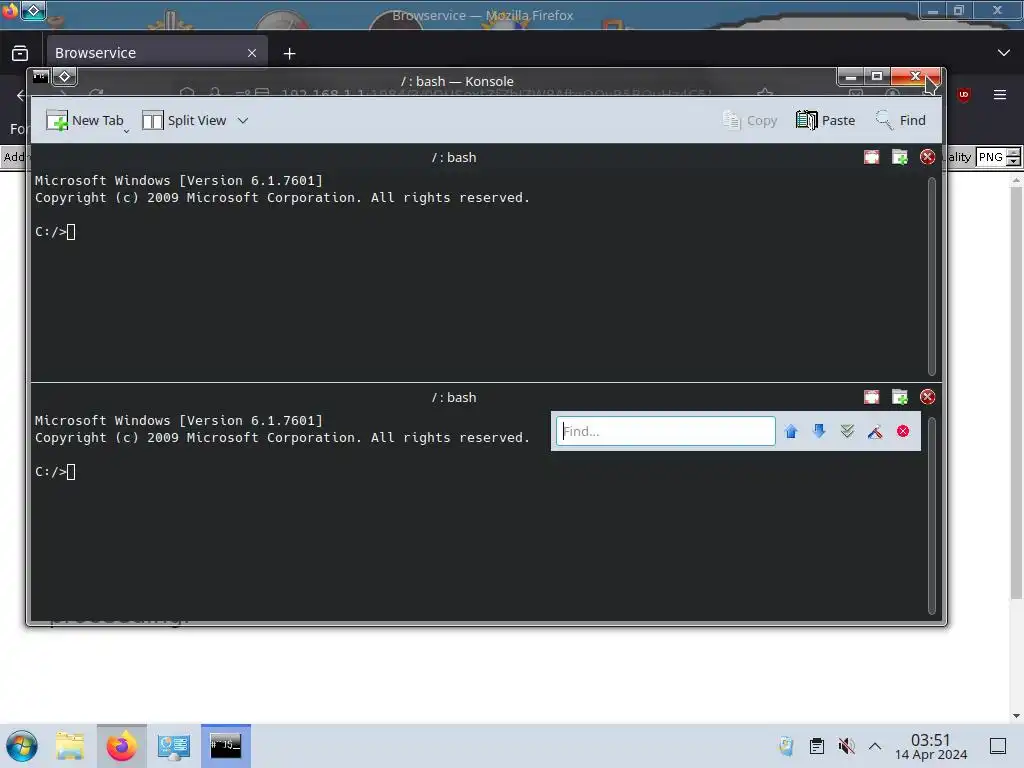Image resolution: width=1024 pixels, height=768 pixels.
Task: Select the Browservice tab in Firefox
Action: tap(156, 53)
